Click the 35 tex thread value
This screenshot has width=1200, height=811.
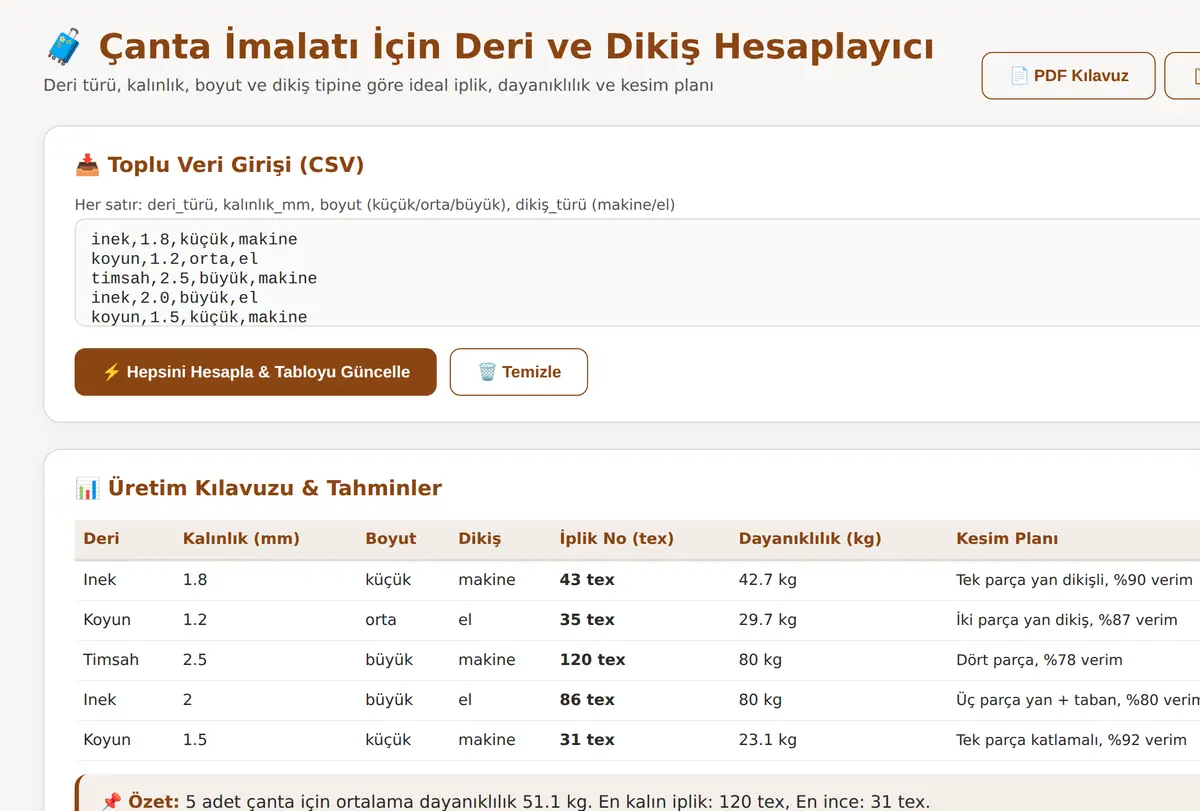click(x=587, y=620)
